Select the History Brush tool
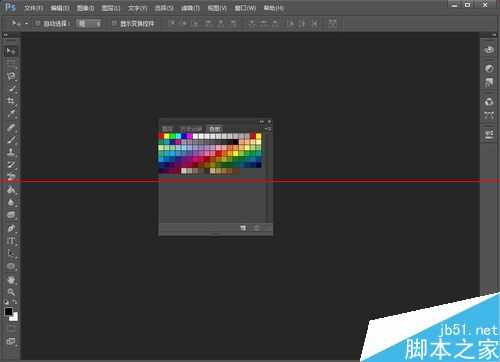 point(11,165)
